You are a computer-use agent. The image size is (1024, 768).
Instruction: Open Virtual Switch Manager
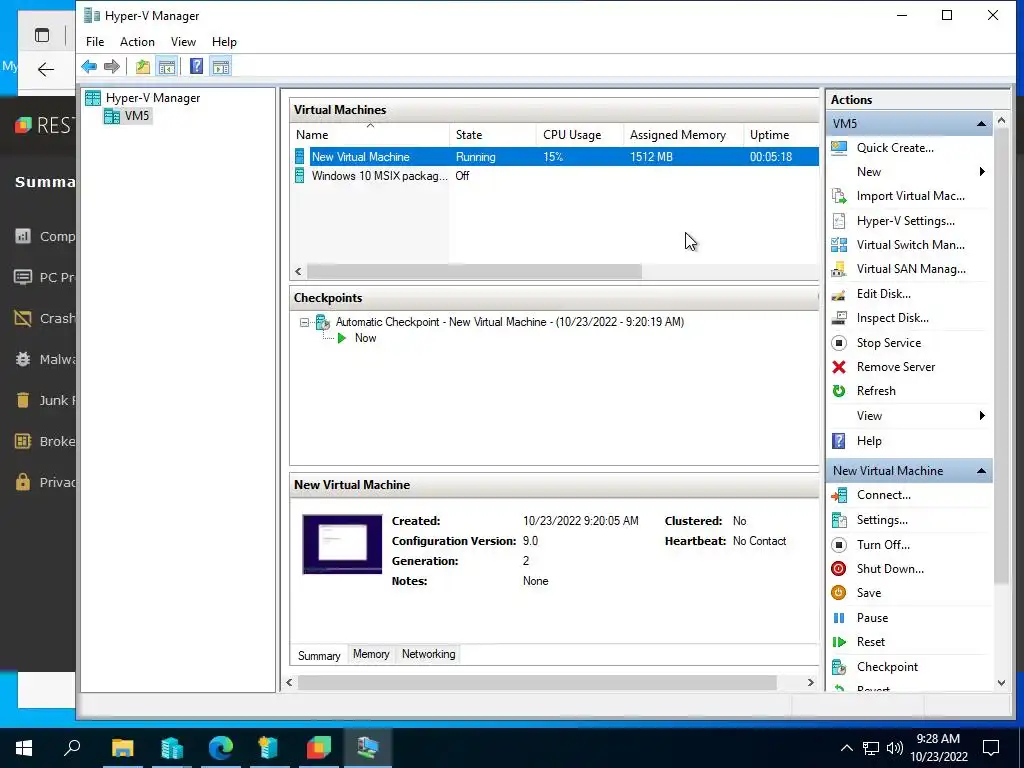910,245
